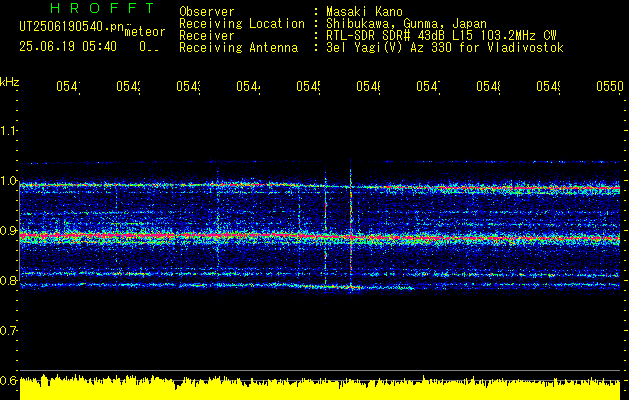
Task: Click the 1.1 kHz frequency label
Action: click(9, 130)
